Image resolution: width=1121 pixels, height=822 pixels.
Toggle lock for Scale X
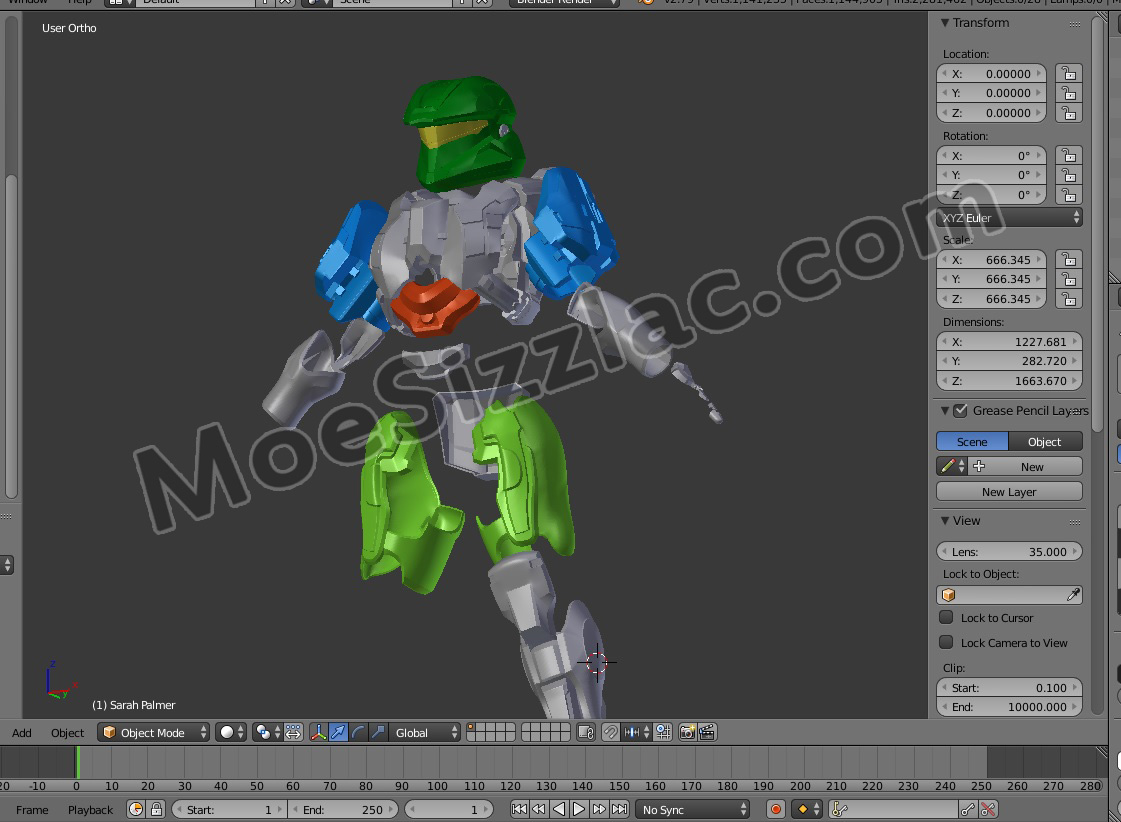coord(1069,259)
